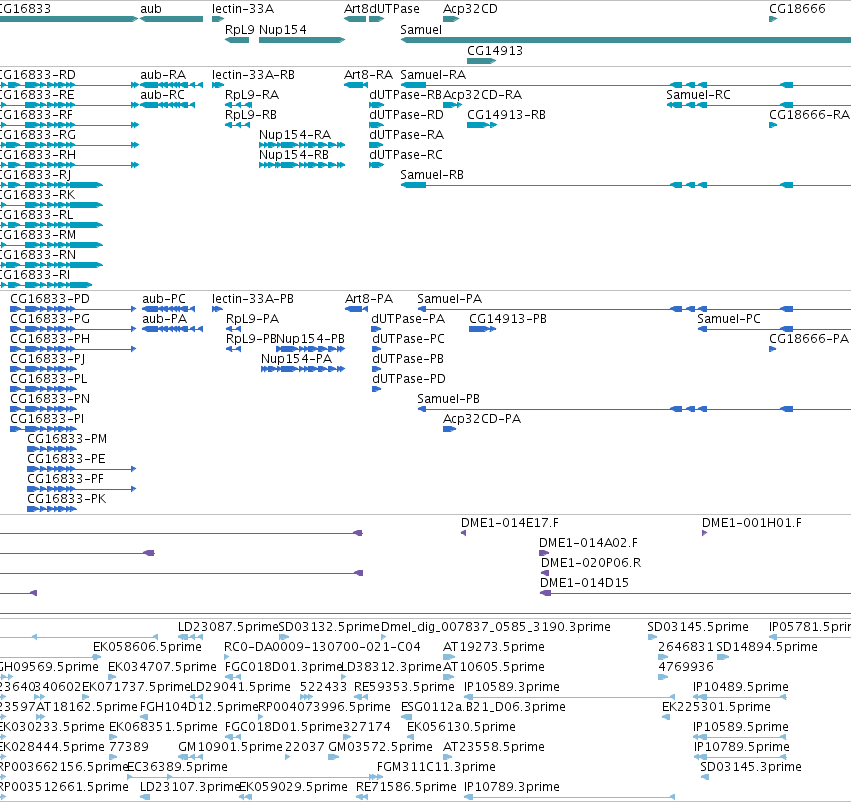Select the Art8-RA transcript
Screen dimensions: 851x802
click(369, 75)
